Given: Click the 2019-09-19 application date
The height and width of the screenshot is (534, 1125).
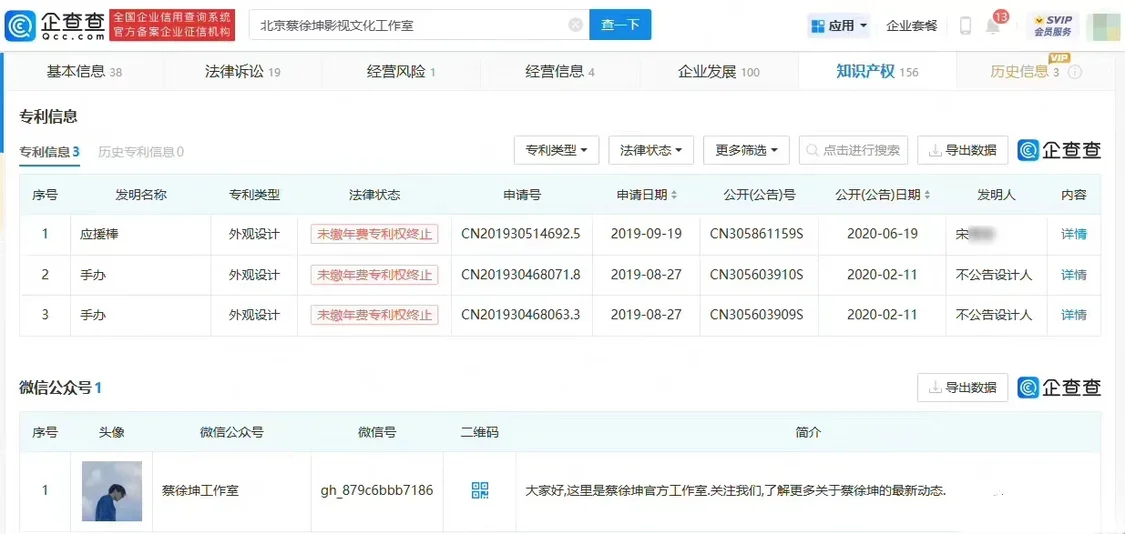Looking at the screenshot, I should pos(646,234).
